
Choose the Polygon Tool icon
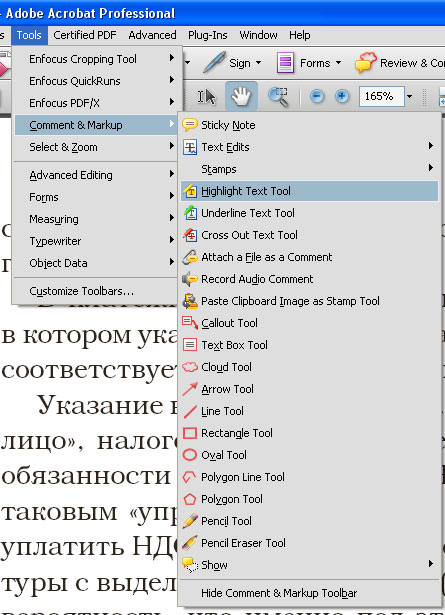coord(190,499)
